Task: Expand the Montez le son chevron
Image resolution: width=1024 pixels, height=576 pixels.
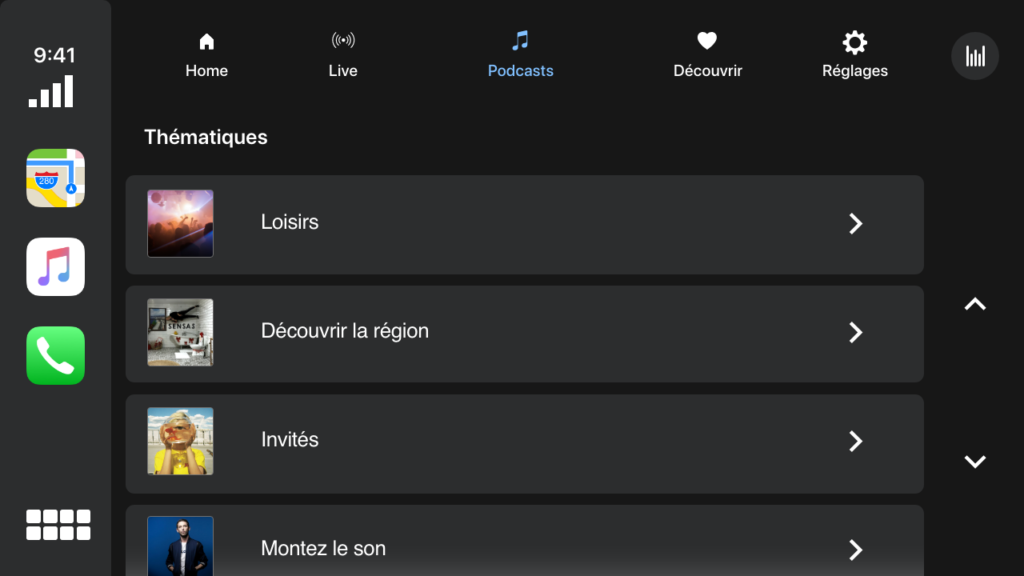Action: [855, 549]
